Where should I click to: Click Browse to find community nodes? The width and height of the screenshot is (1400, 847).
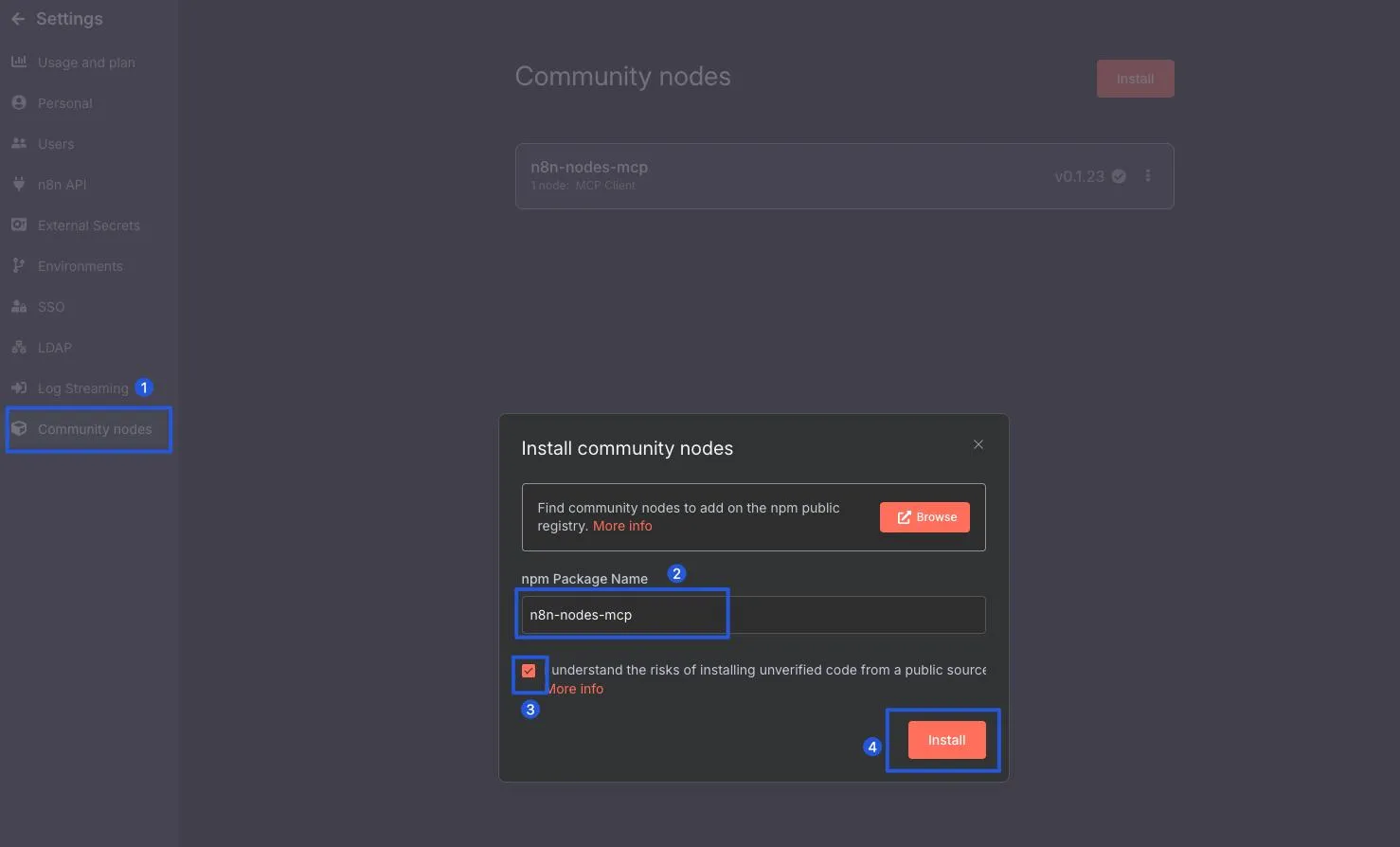(x=924, y=517)
